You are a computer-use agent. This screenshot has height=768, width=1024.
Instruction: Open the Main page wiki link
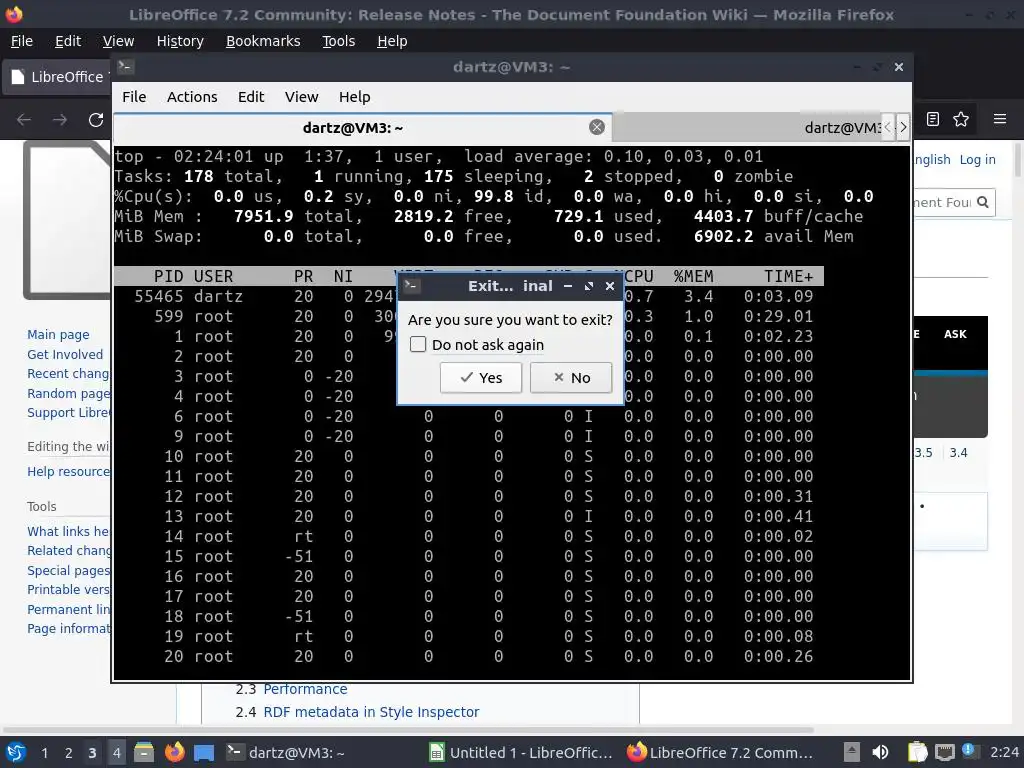(x=58, y=334)
